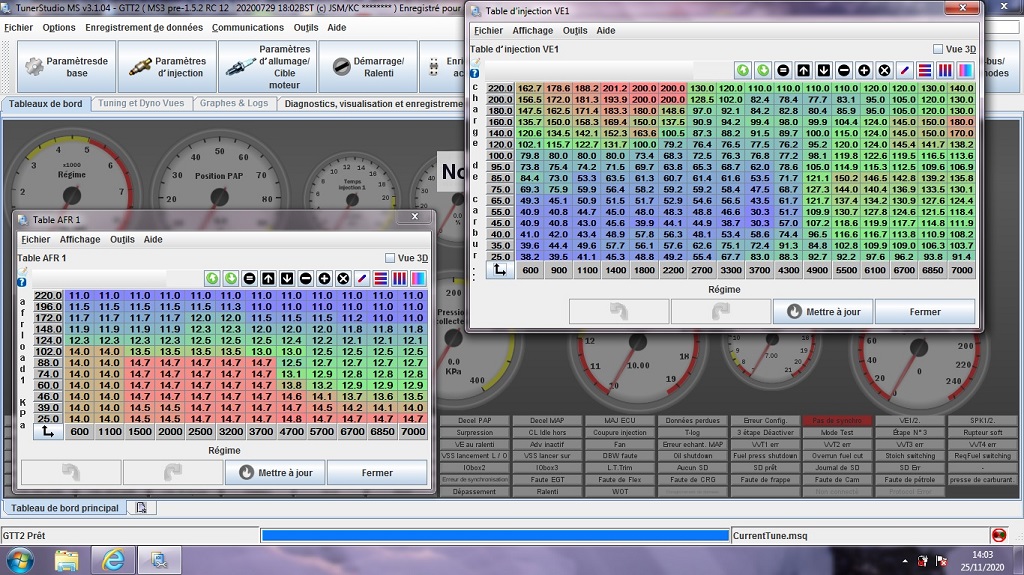Click horizontal stripes interpolate icon in VE1 table
Screen dimensions: 1024x575
click(924, 70)
